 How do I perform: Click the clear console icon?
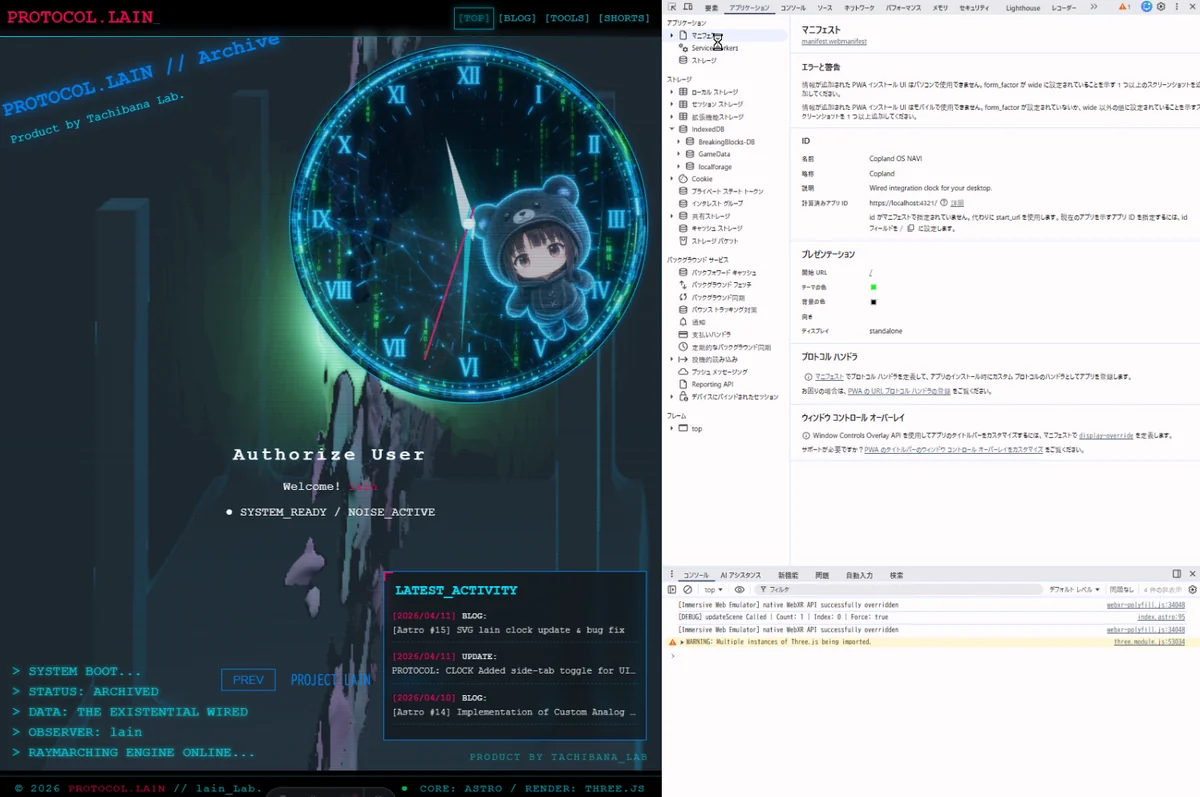(687, 590)
